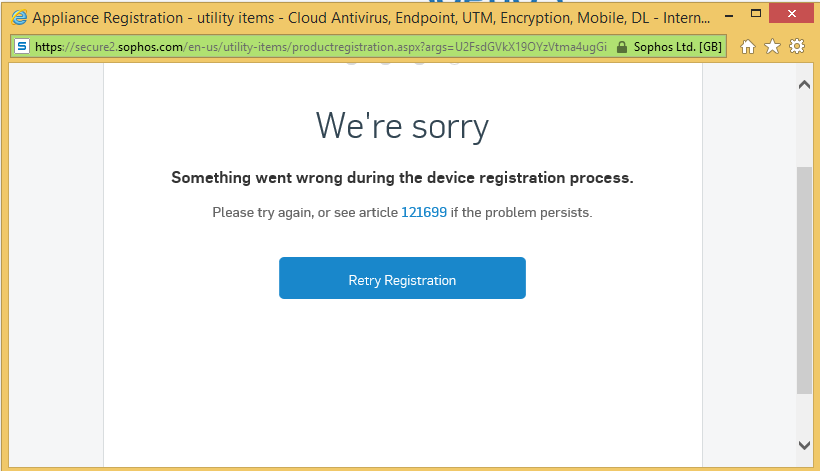Click the green padlock security icon

click(622, 47)
